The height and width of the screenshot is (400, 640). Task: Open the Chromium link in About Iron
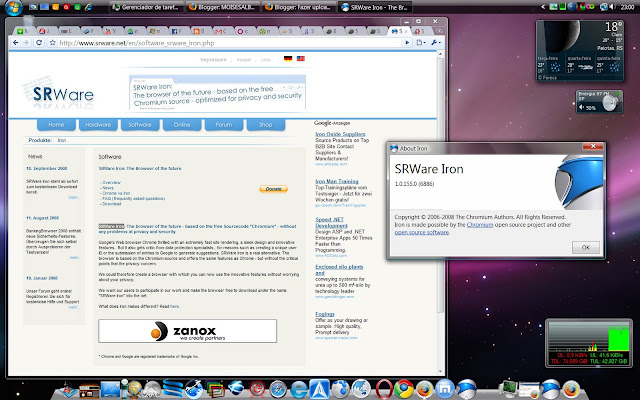click(x=480, y=225)
